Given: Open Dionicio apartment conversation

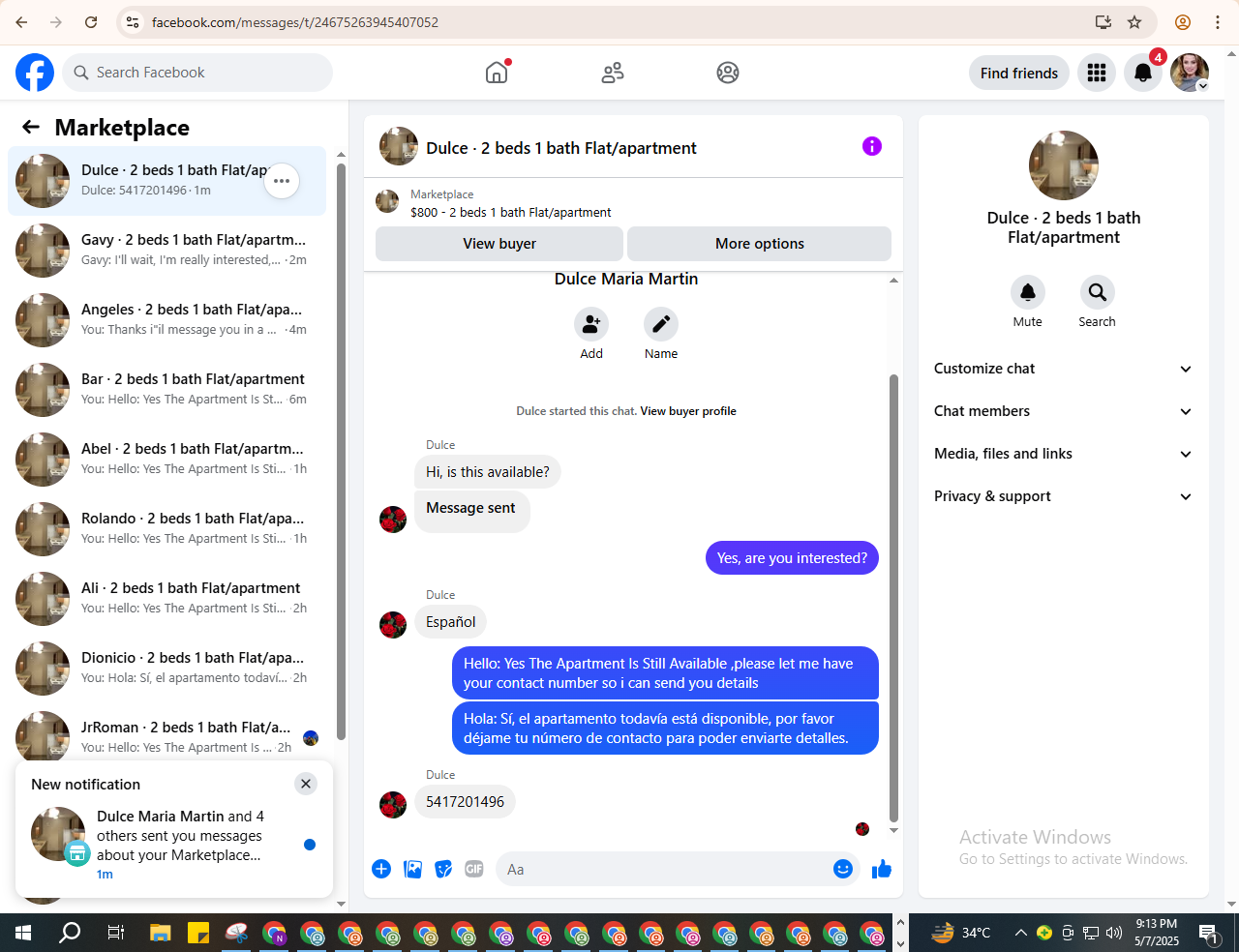Looking at the screenshot, I should 166,669.
